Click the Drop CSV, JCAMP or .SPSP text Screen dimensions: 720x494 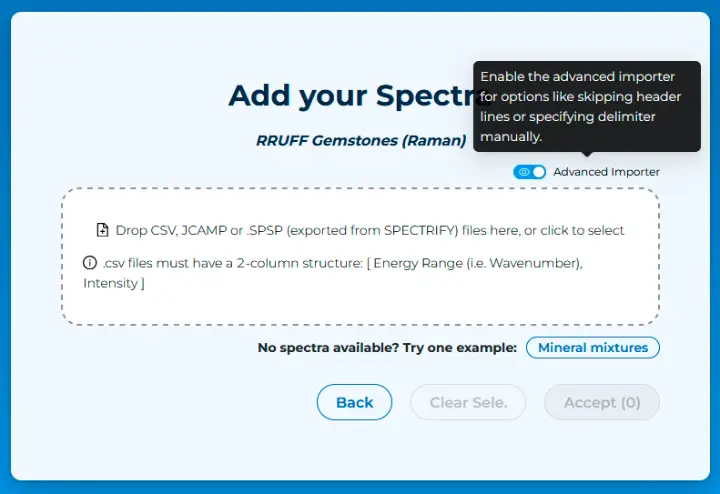pos(370,230)
